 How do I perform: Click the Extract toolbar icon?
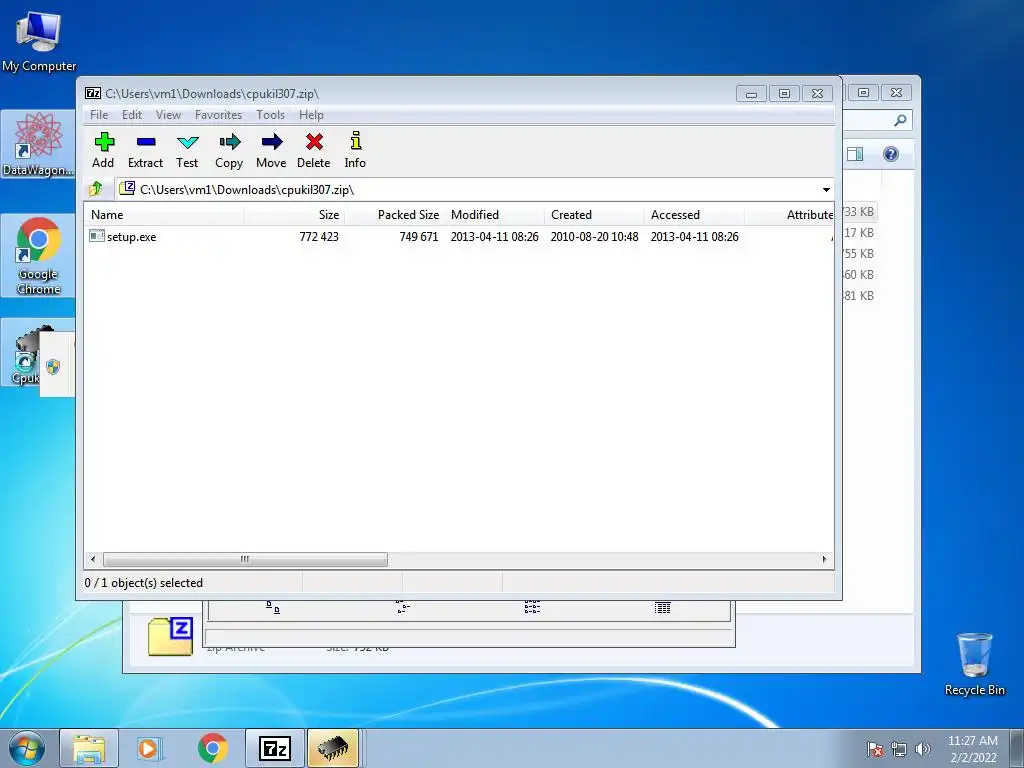[x=145, y=150]
